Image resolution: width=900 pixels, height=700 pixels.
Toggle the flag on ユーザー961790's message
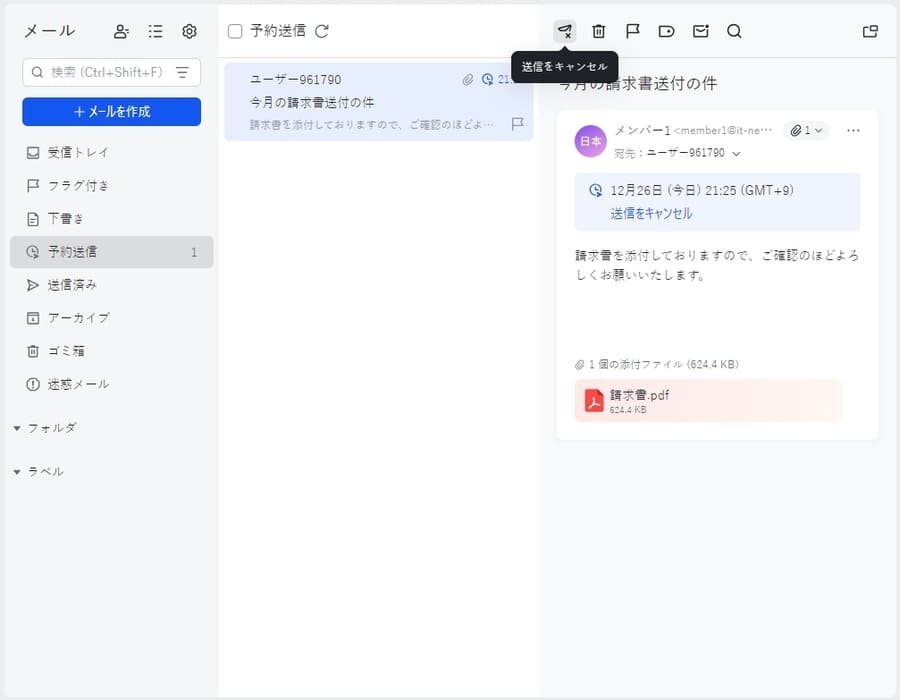(x=516, y=125)
